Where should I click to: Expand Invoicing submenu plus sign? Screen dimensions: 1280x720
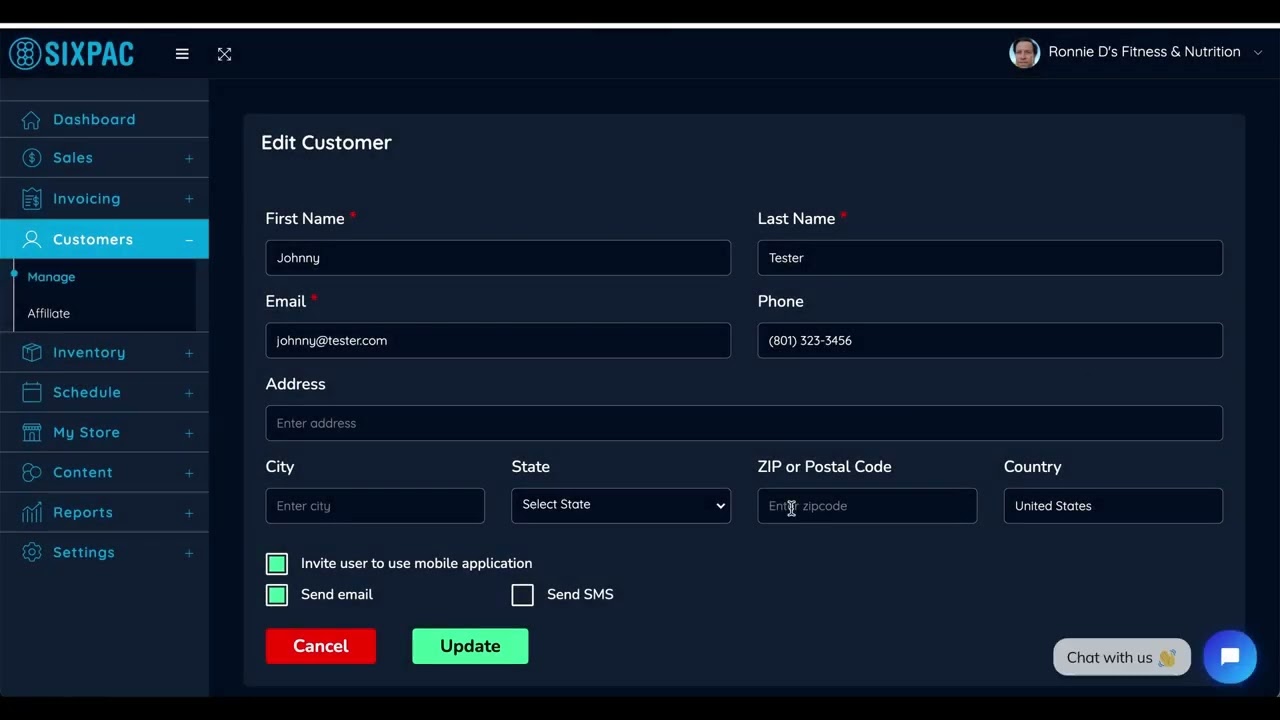189,199
